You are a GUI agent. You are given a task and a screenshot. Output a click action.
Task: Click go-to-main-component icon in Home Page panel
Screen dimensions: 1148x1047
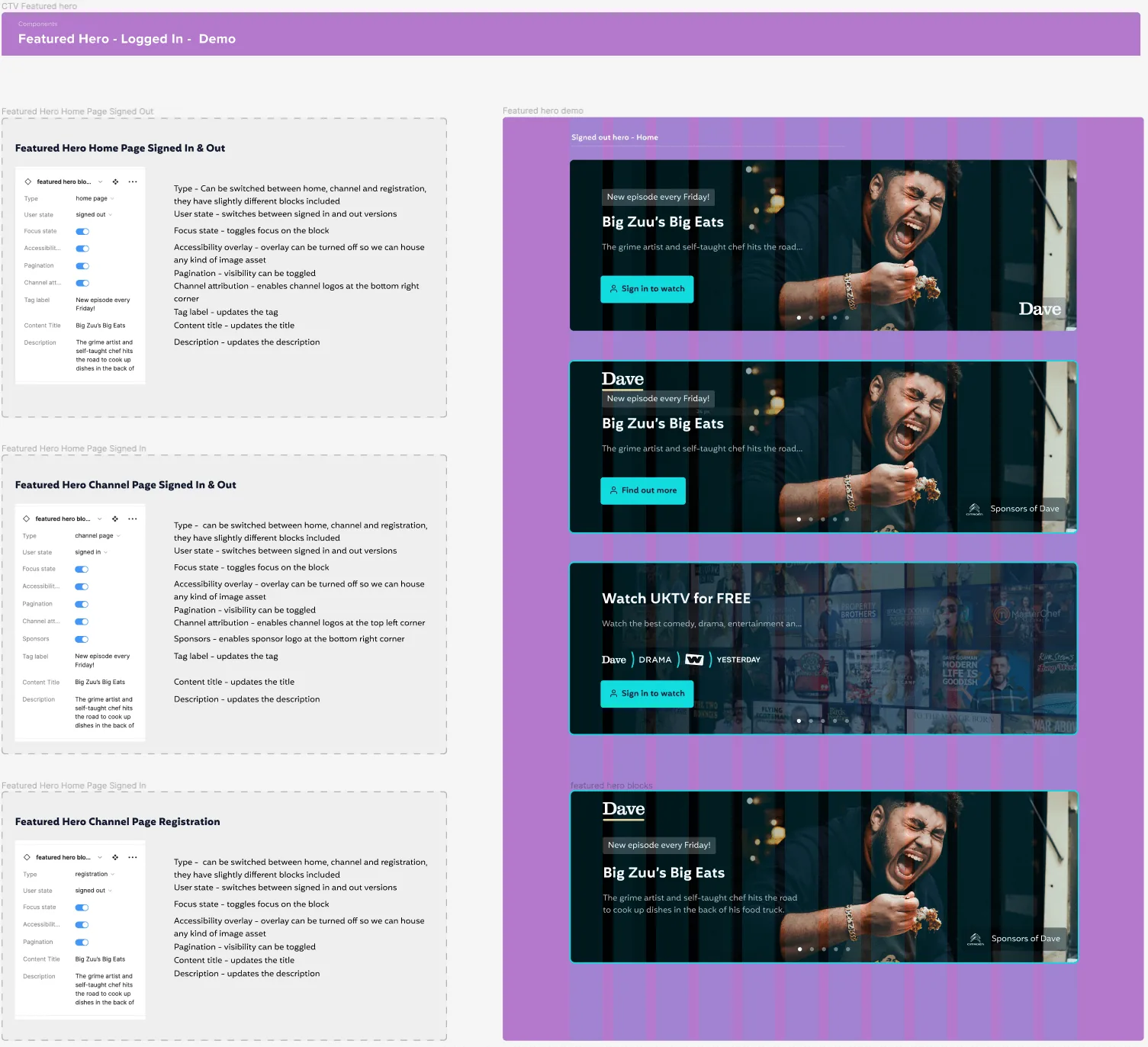[115, 181]
